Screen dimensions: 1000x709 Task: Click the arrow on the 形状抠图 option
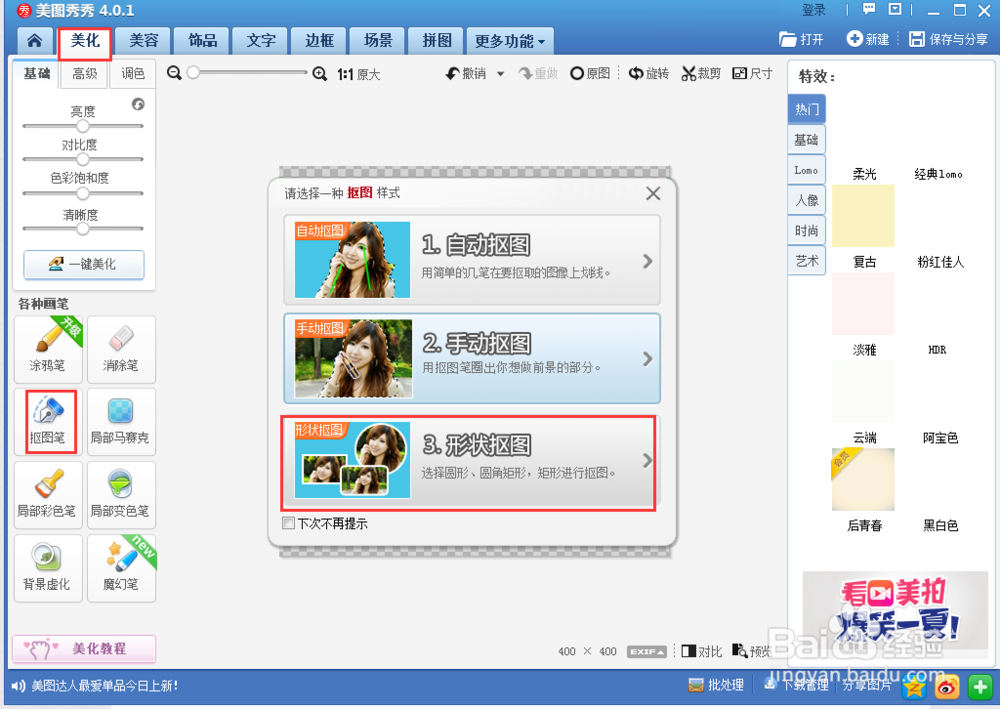[647, 460]
